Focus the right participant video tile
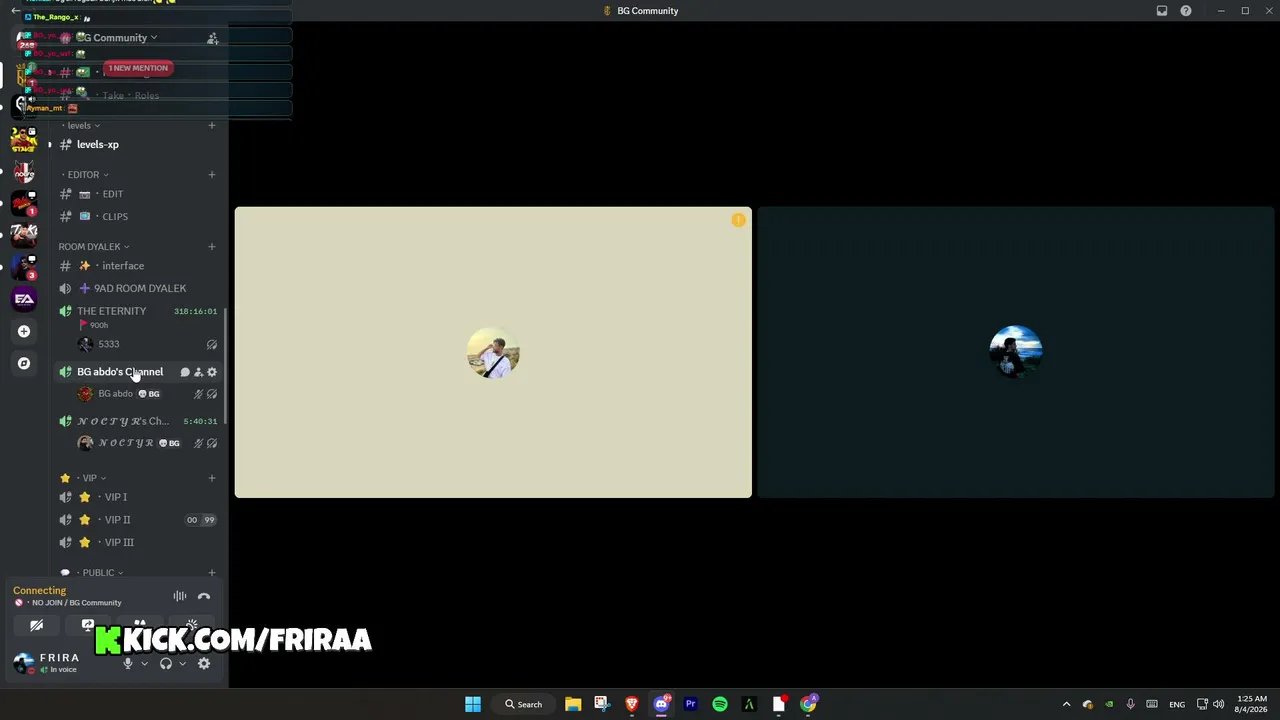 click(x=1015, y=352)
